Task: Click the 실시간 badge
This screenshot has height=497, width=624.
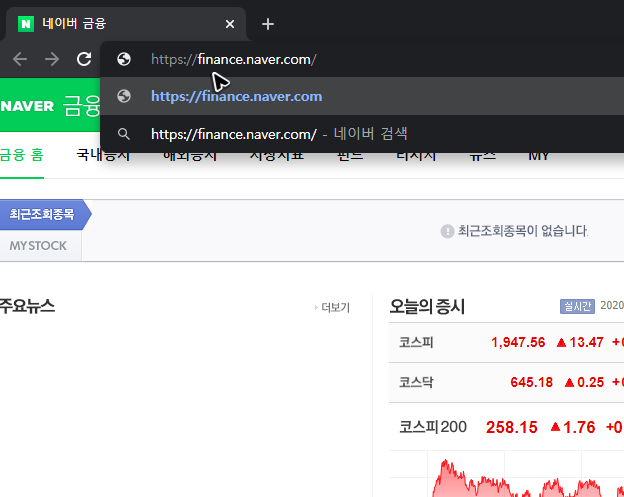Action: 577,306
